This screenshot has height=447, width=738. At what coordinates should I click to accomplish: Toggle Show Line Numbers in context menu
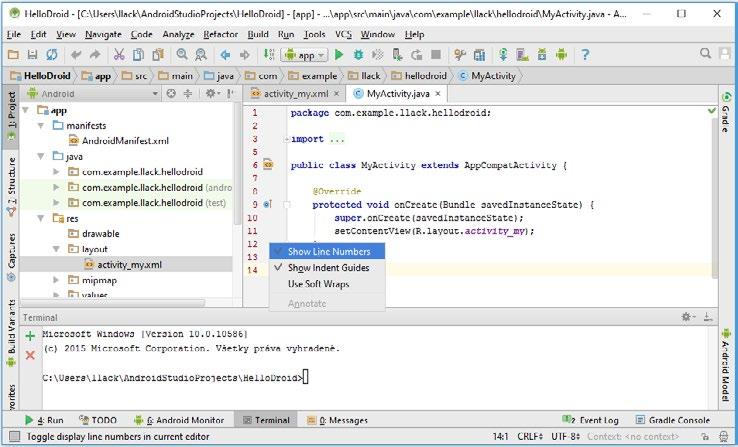[x=327, y=252]
